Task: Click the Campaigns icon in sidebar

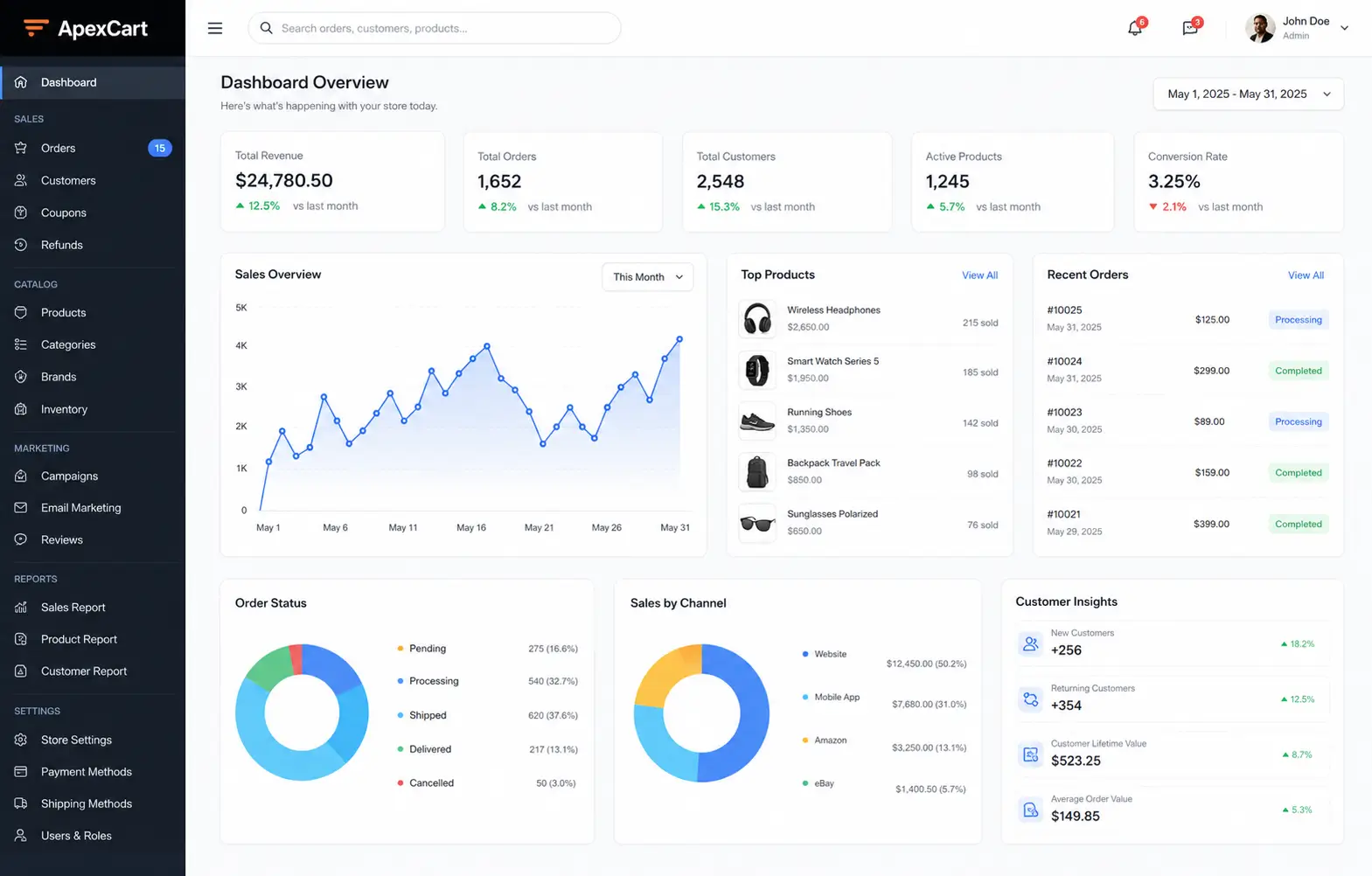Action: pos(21,476)
